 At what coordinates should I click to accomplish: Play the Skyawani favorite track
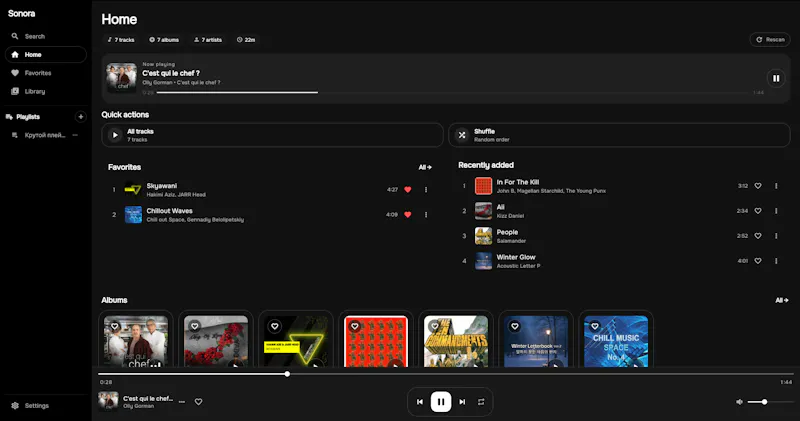tap(272, 189)
